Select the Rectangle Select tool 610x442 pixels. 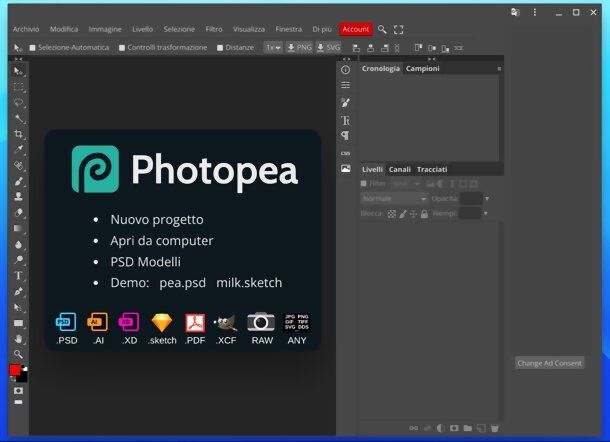(18, 87)
